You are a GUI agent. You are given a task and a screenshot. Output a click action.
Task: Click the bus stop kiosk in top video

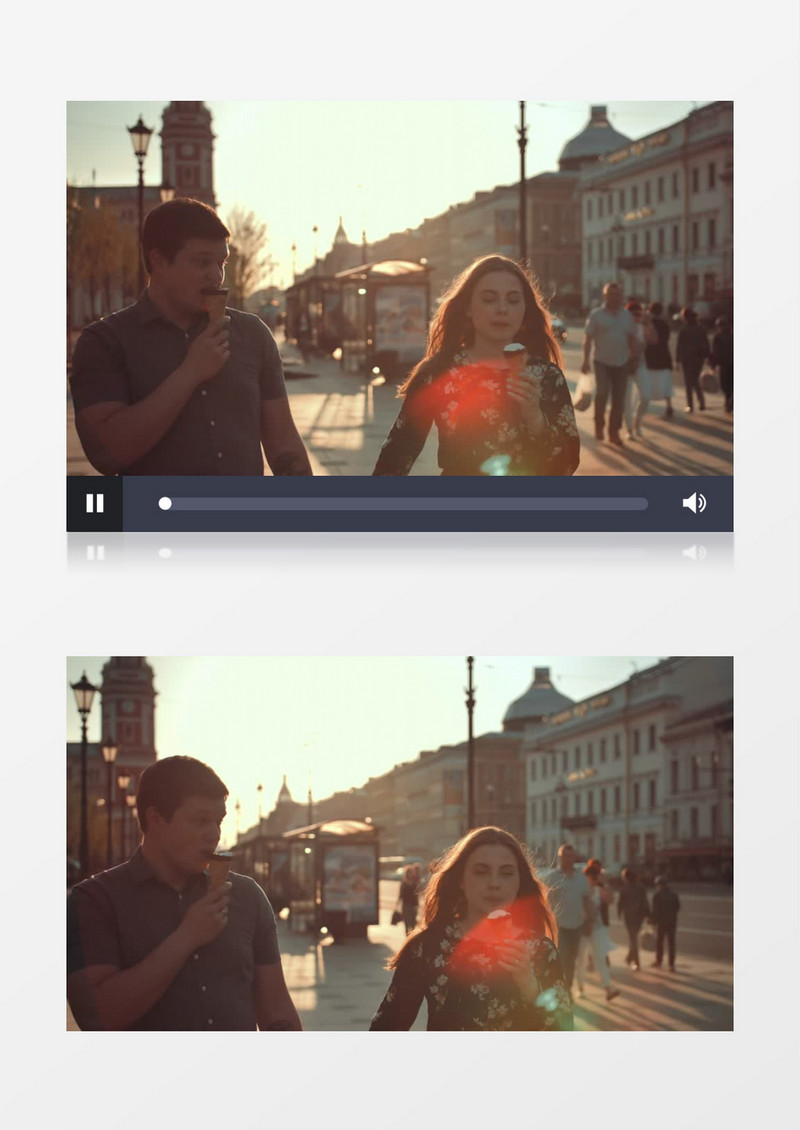coord(385,310)
